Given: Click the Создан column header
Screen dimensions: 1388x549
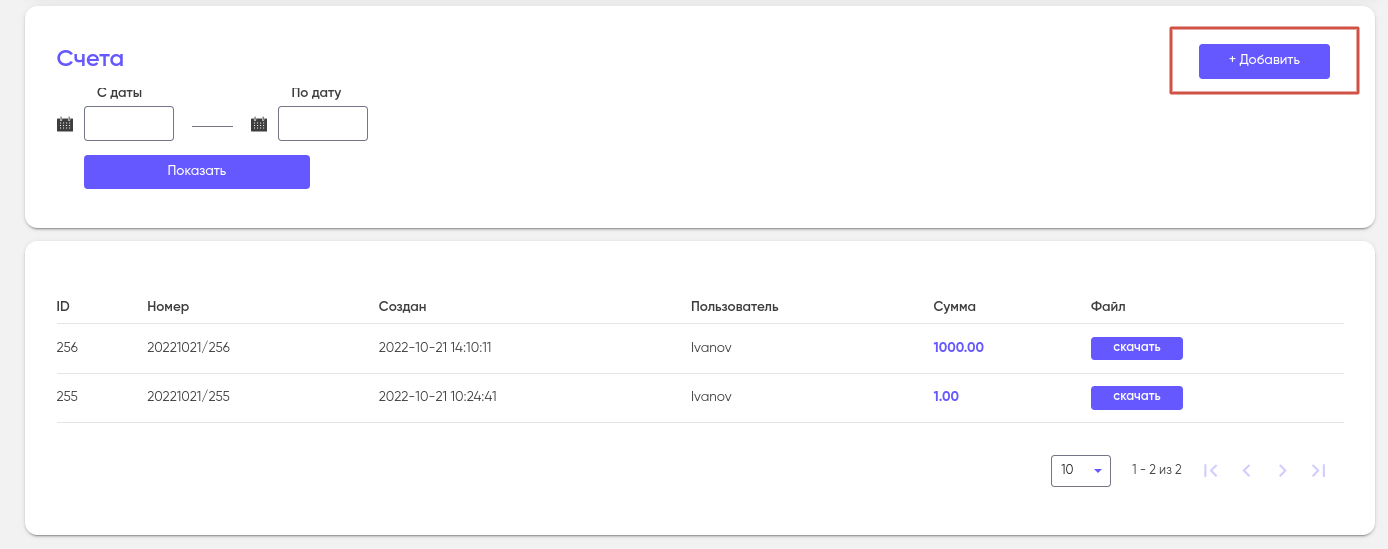Looking at the screenshot, I should click(402, 306).
